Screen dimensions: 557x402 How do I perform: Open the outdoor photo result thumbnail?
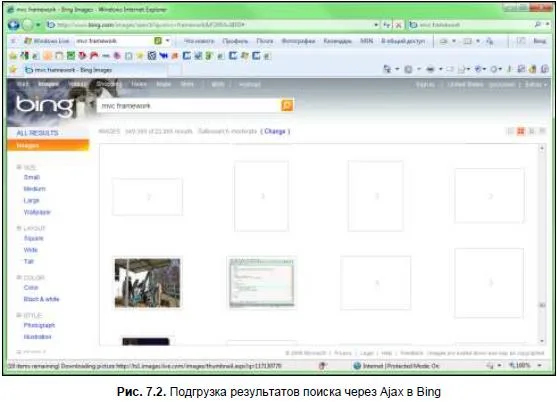(147, 283)
